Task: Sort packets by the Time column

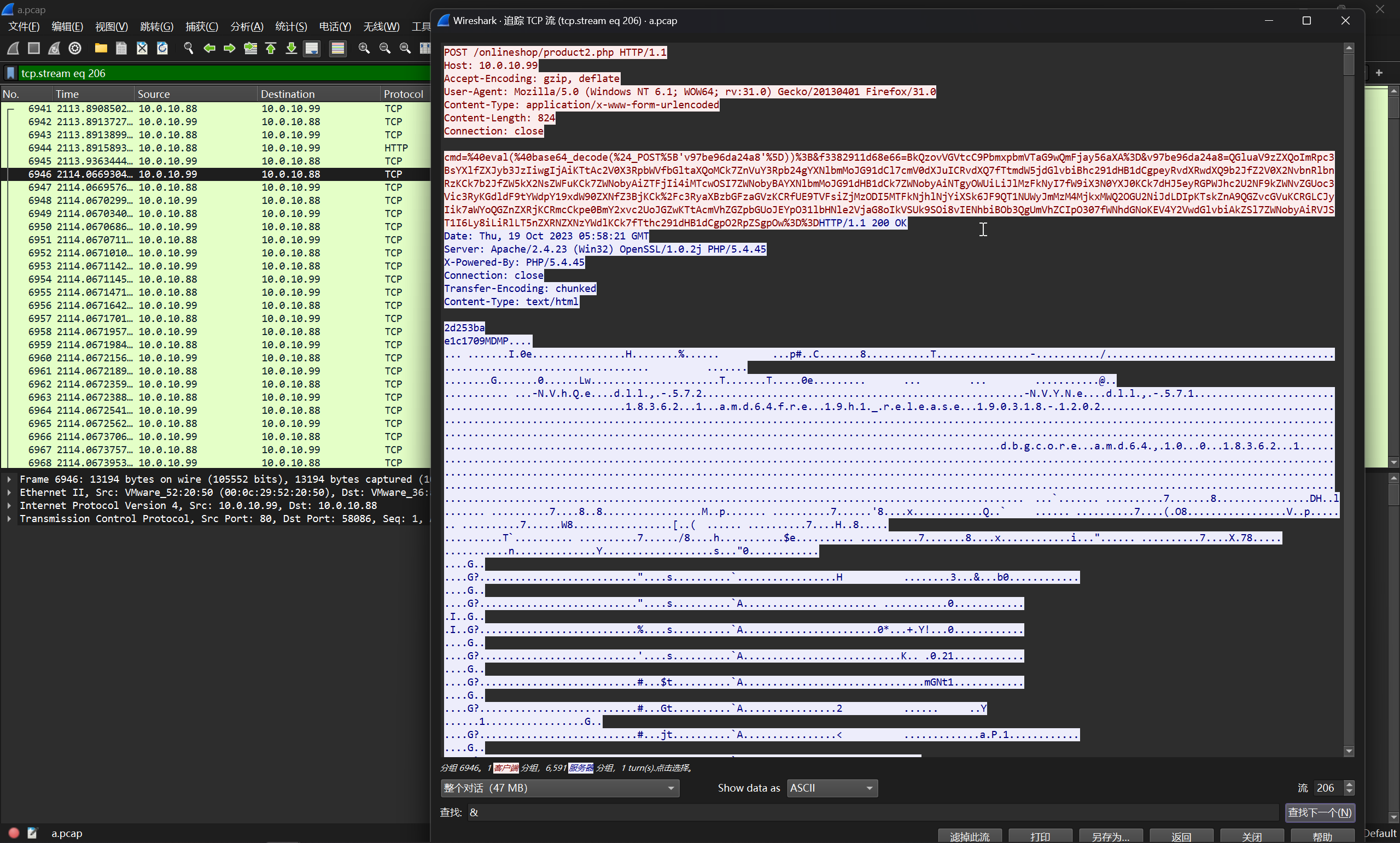Action: tap(94, 93)
